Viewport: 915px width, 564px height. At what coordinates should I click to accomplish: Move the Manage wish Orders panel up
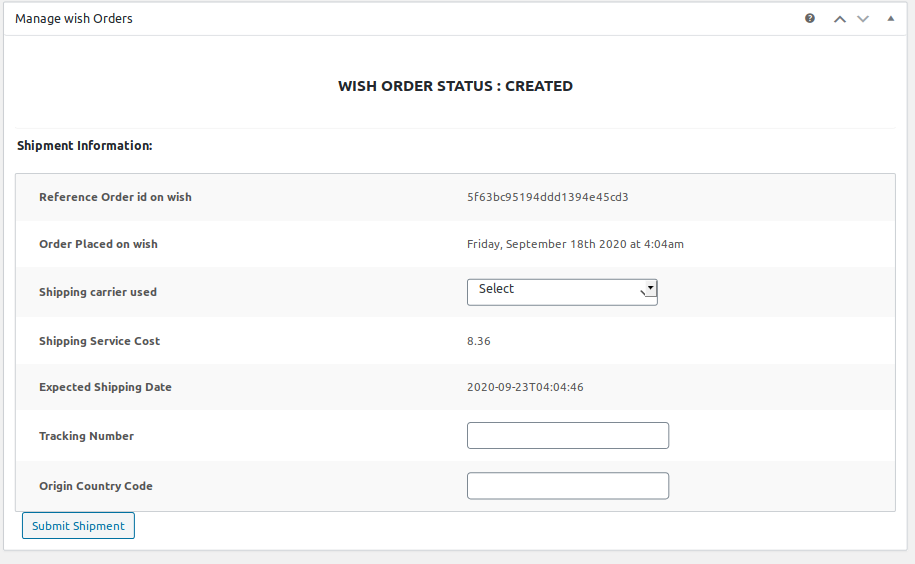pyautogui.click(x=840, y=19)
